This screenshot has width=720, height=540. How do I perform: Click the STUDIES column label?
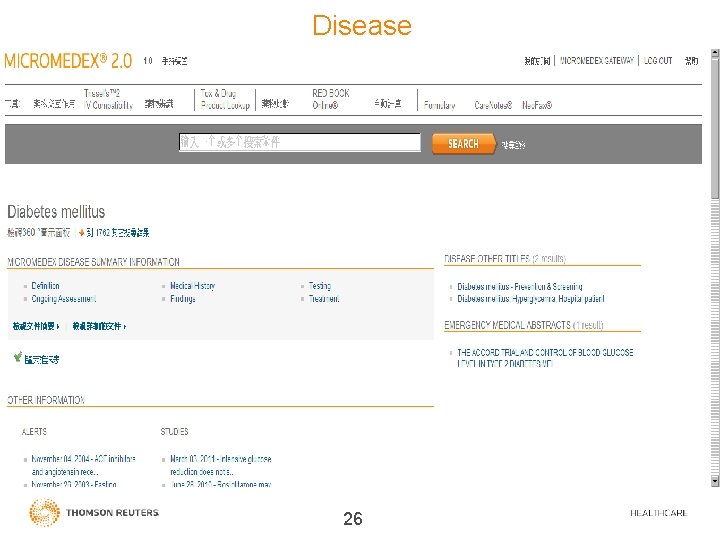pyautogui.click(x=174, y=432)
